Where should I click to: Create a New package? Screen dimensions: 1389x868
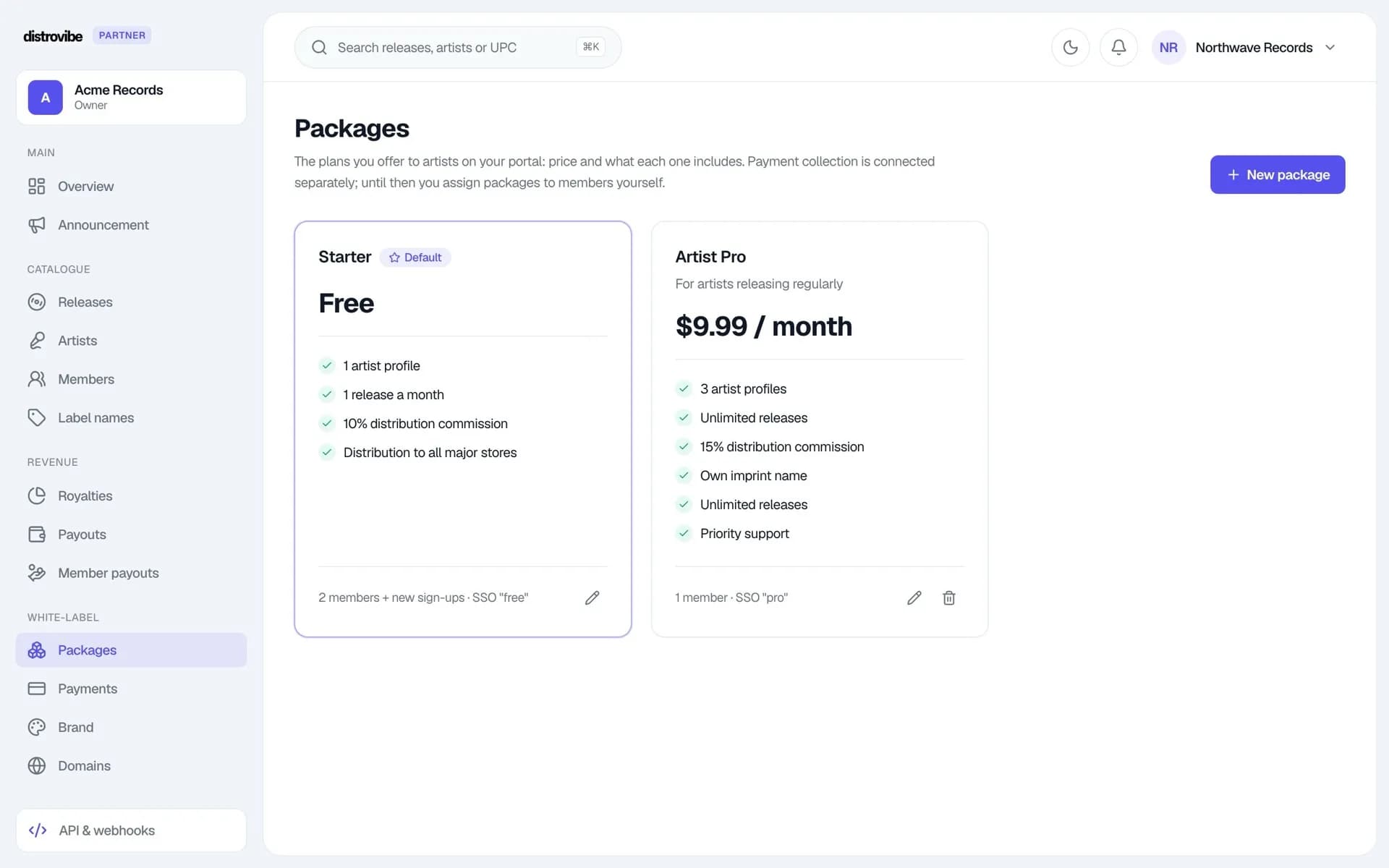(1278, 174)
